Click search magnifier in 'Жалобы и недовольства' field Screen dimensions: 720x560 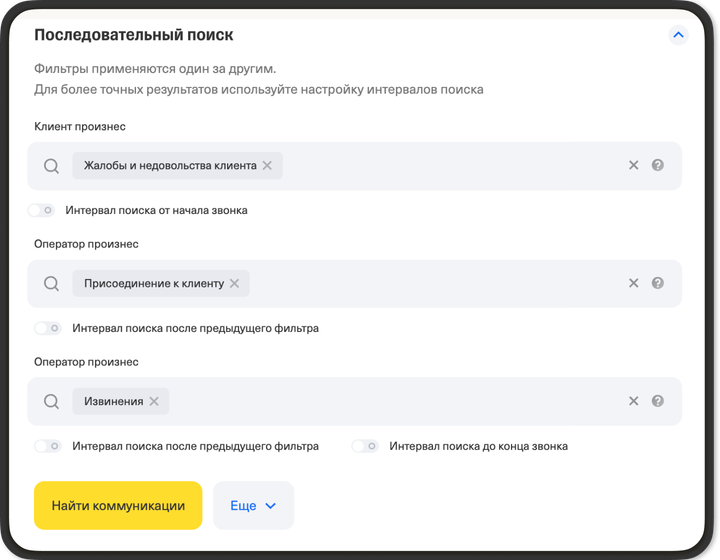[52, 166]
